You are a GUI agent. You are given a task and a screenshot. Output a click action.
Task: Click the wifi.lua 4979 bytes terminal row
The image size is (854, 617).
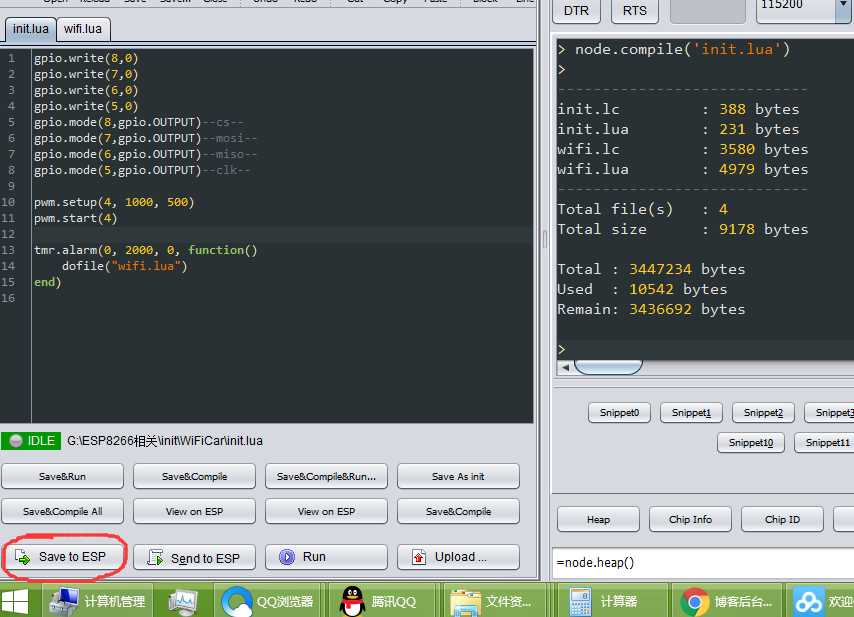[x=682, y=169]
